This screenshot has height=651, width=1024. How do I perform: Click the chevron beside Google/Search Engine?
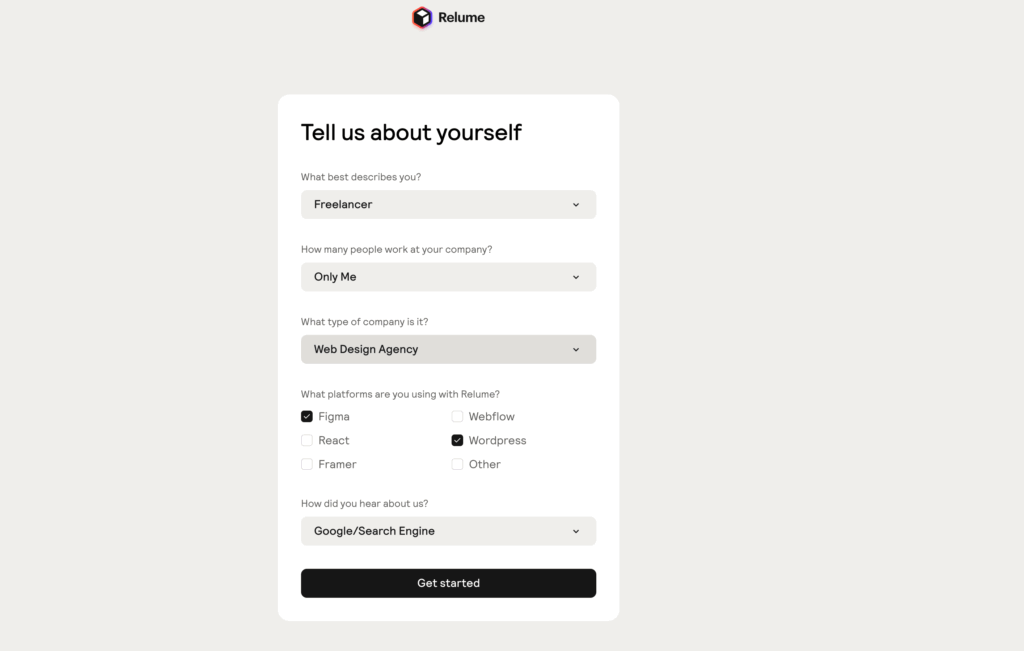click(x=576, y=531)
